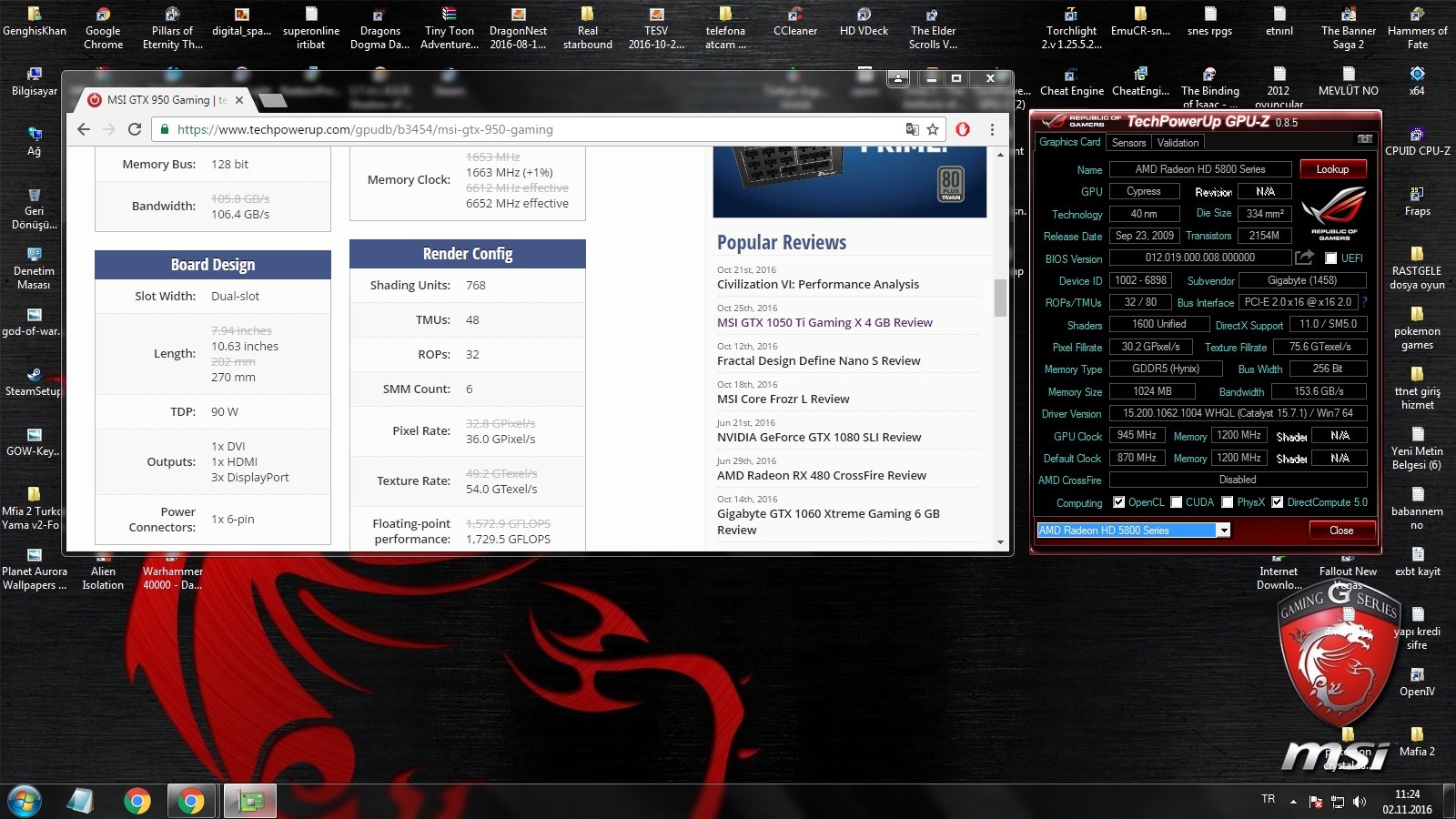Screen dimensions: 1456x819
Task: Click the Chrome profile user button
Action: point(898,78)
